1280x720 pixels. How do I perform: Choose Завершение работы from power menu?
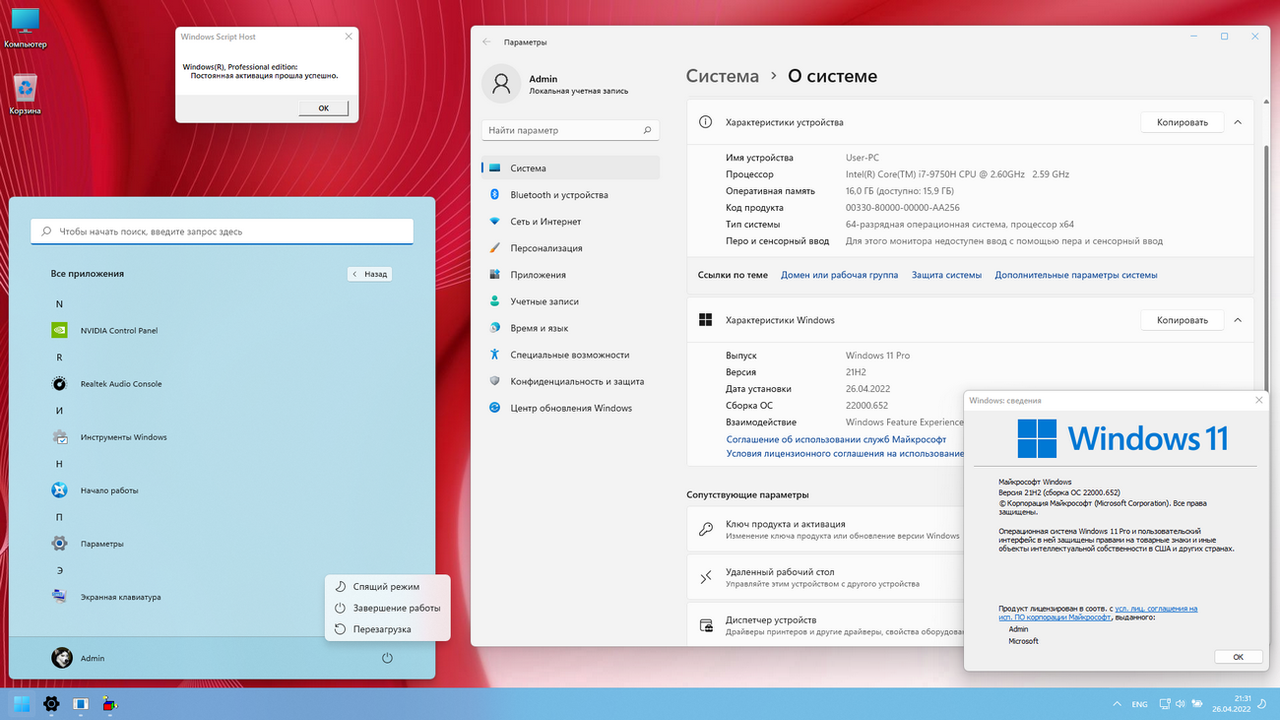pos(388,608)
